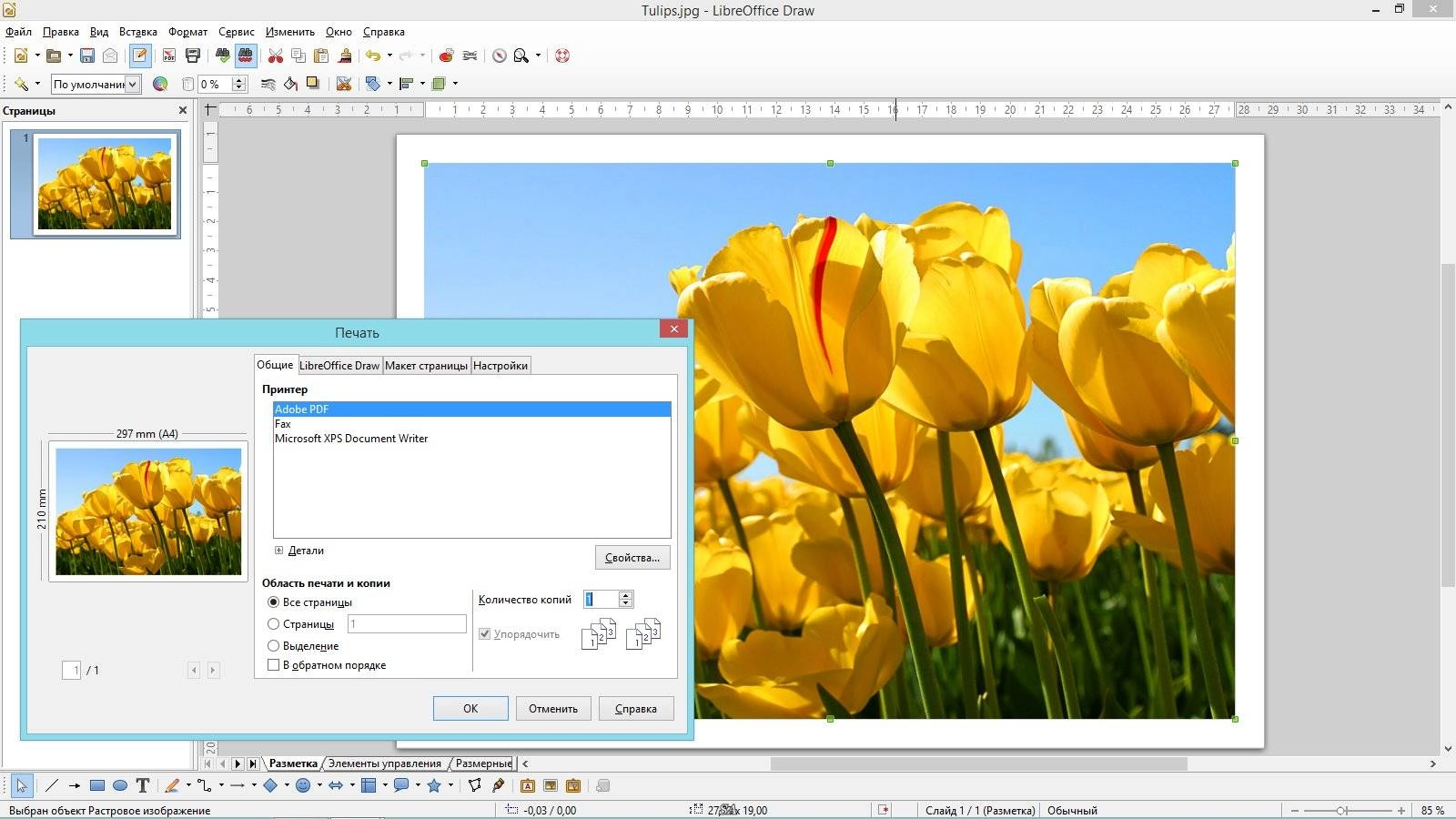1456x819 pixels.
Task: Switch to the Настройки tab
Action: (x=500, y=366)
